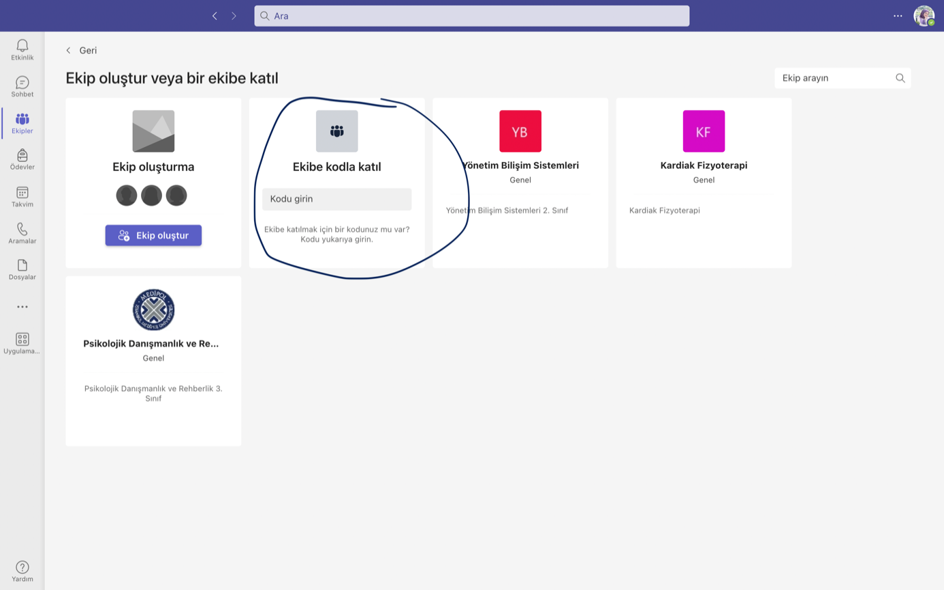Open profile avatar menu

924,16
